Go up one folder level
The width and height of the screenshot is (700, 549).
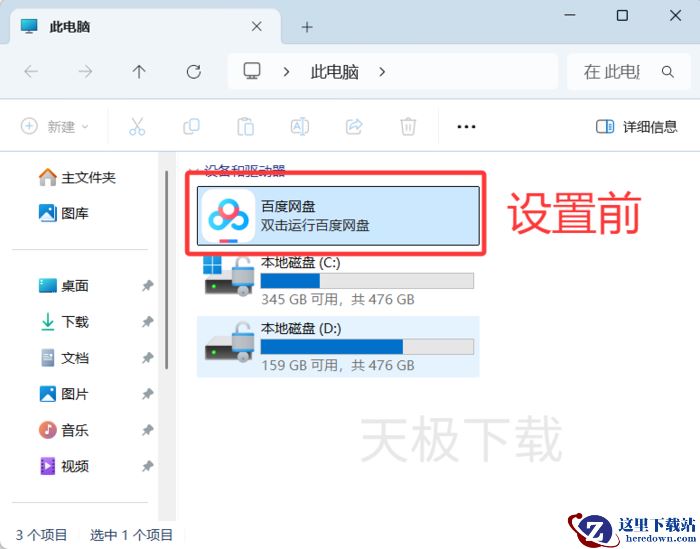pyautogui.click(x=139, y=71)
